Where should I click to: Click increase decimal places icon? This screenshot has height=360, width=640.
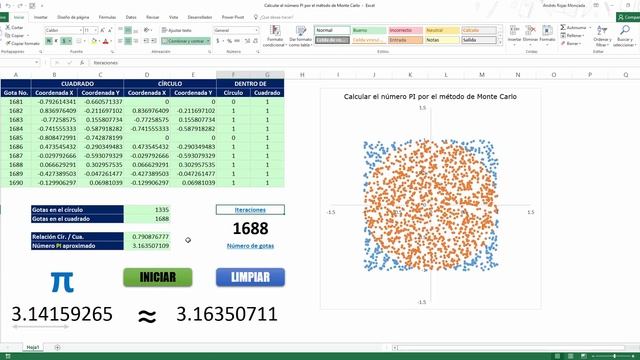(x=247, y=41)
